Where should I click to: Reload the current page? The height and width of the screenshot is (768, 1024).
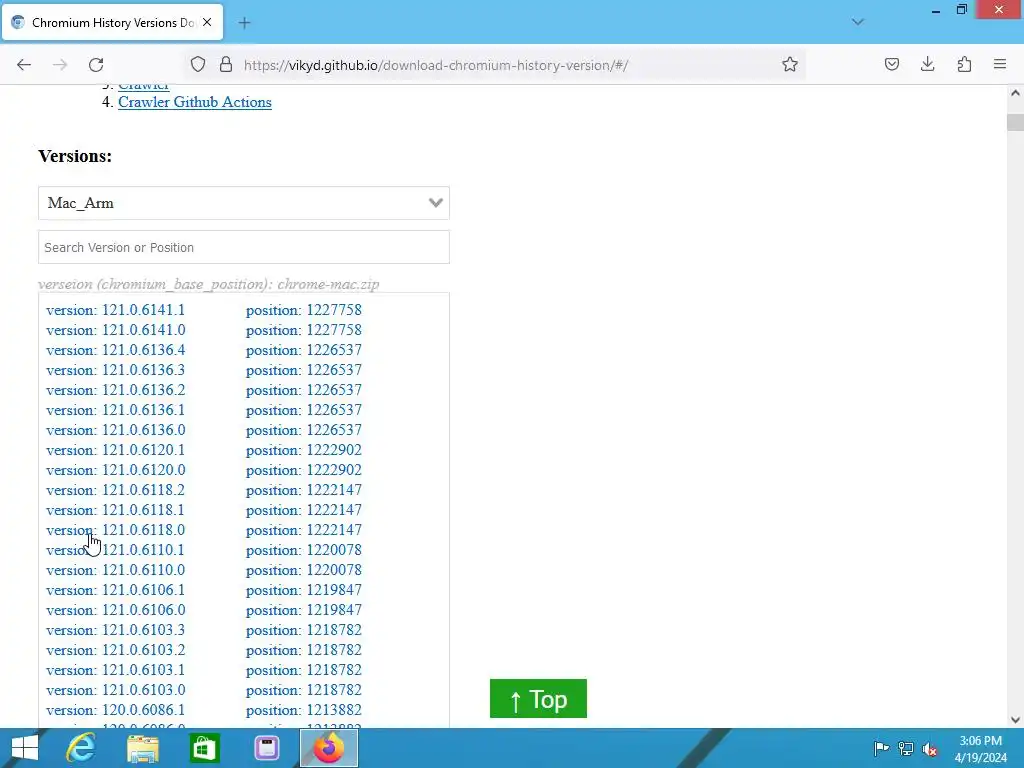click(96, 65)
